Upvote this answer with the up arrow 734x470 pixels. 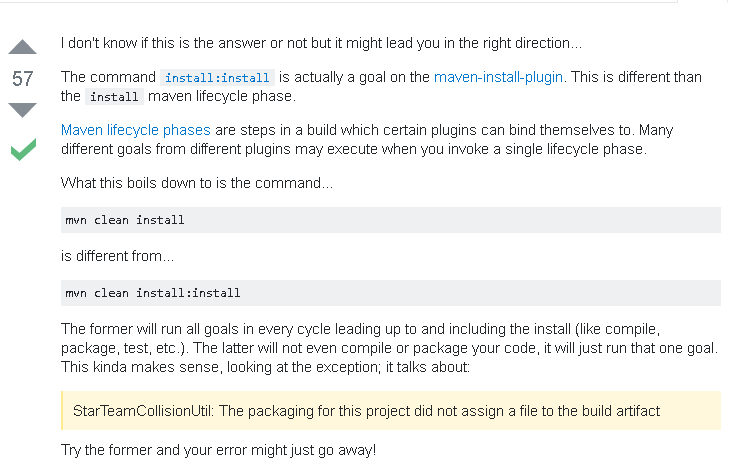click(22, 47)
